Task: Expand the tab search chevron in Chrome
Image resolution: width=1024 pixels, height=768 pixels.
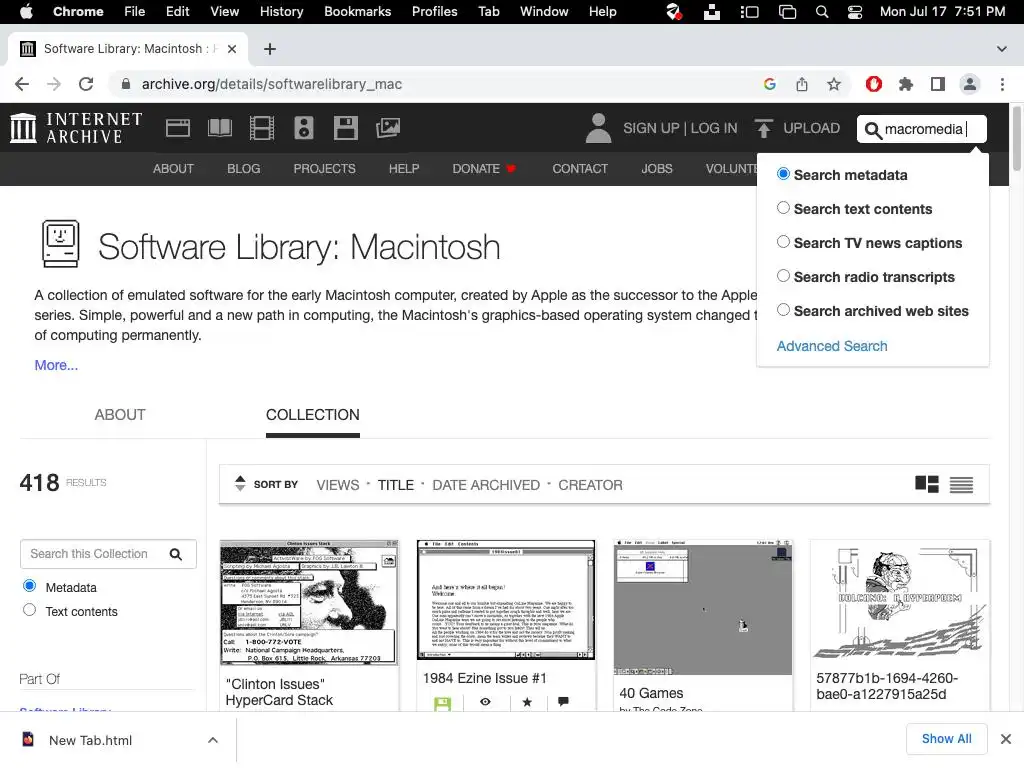Action: point(1002,49)
